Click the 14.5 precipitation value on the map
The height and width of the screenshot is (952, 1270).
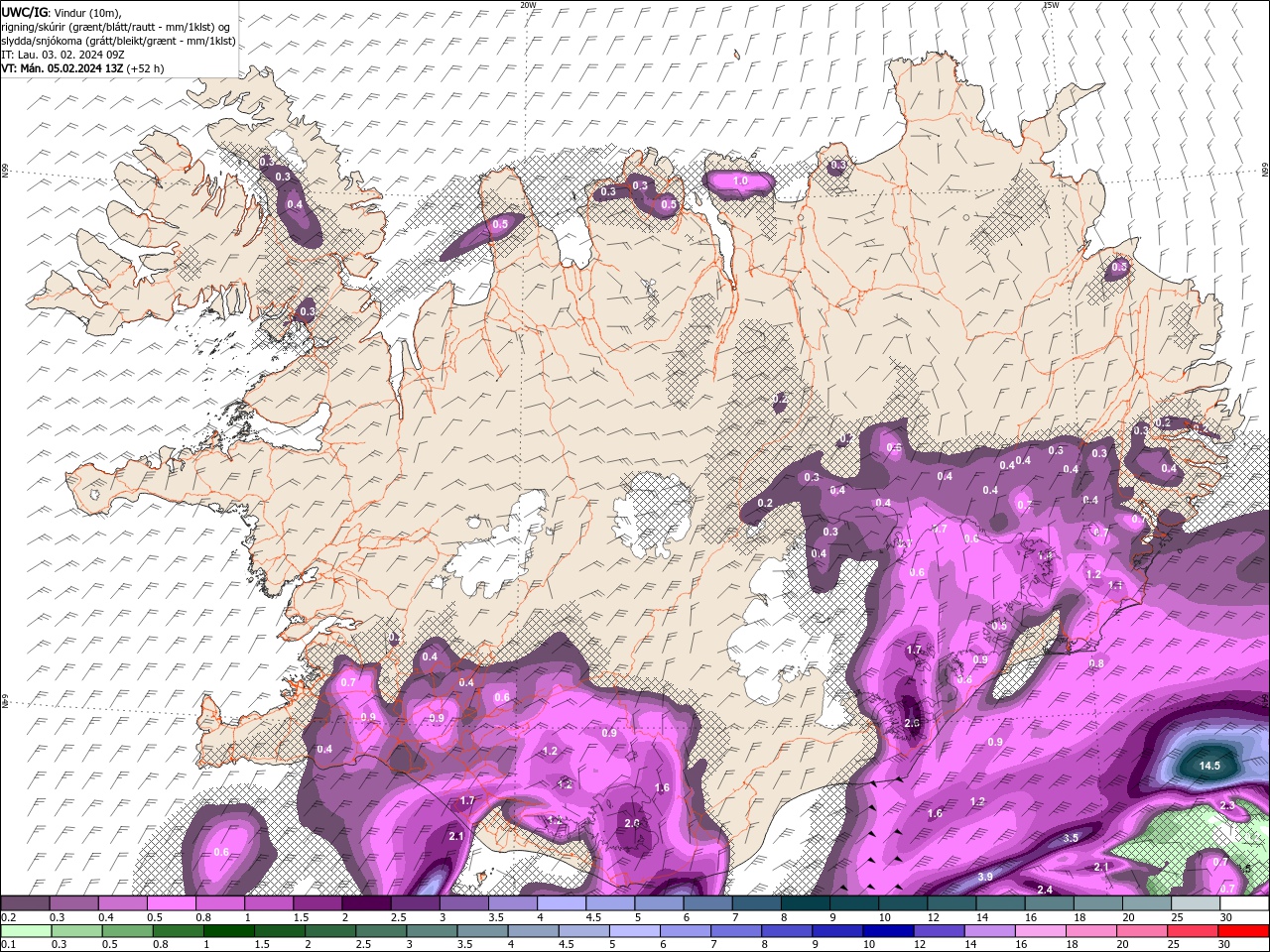click(x=1208, y=766)
